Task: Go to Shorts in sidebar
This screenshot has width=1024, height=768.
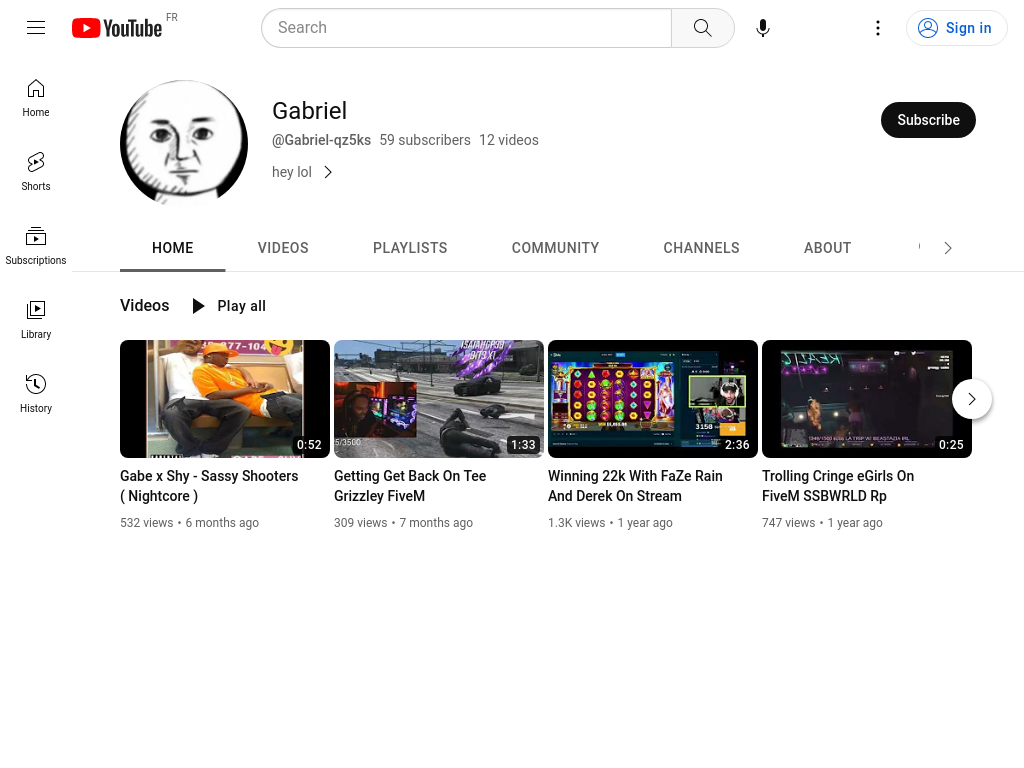Action: [x=36, y=172]
